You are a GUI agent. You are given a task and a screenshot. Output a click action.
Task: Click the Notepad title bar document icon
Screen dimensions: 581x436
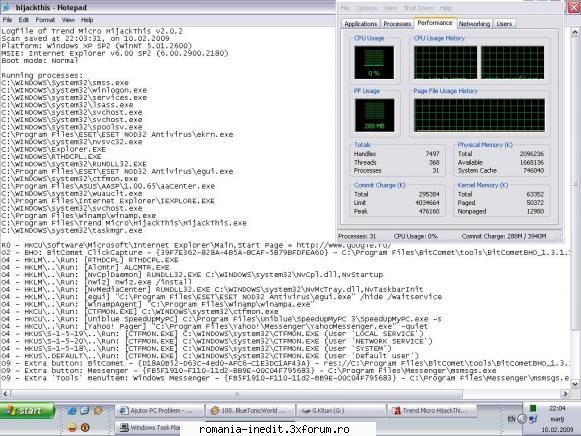pos(6,7)
